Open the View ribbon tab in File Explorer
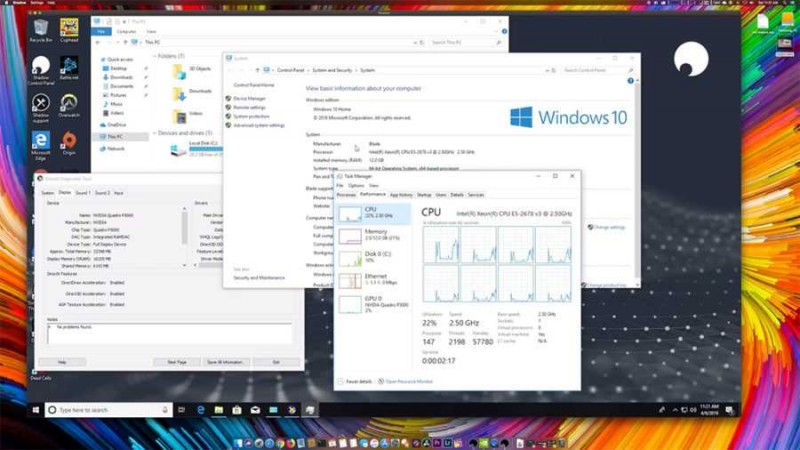 tap(151, 32)
